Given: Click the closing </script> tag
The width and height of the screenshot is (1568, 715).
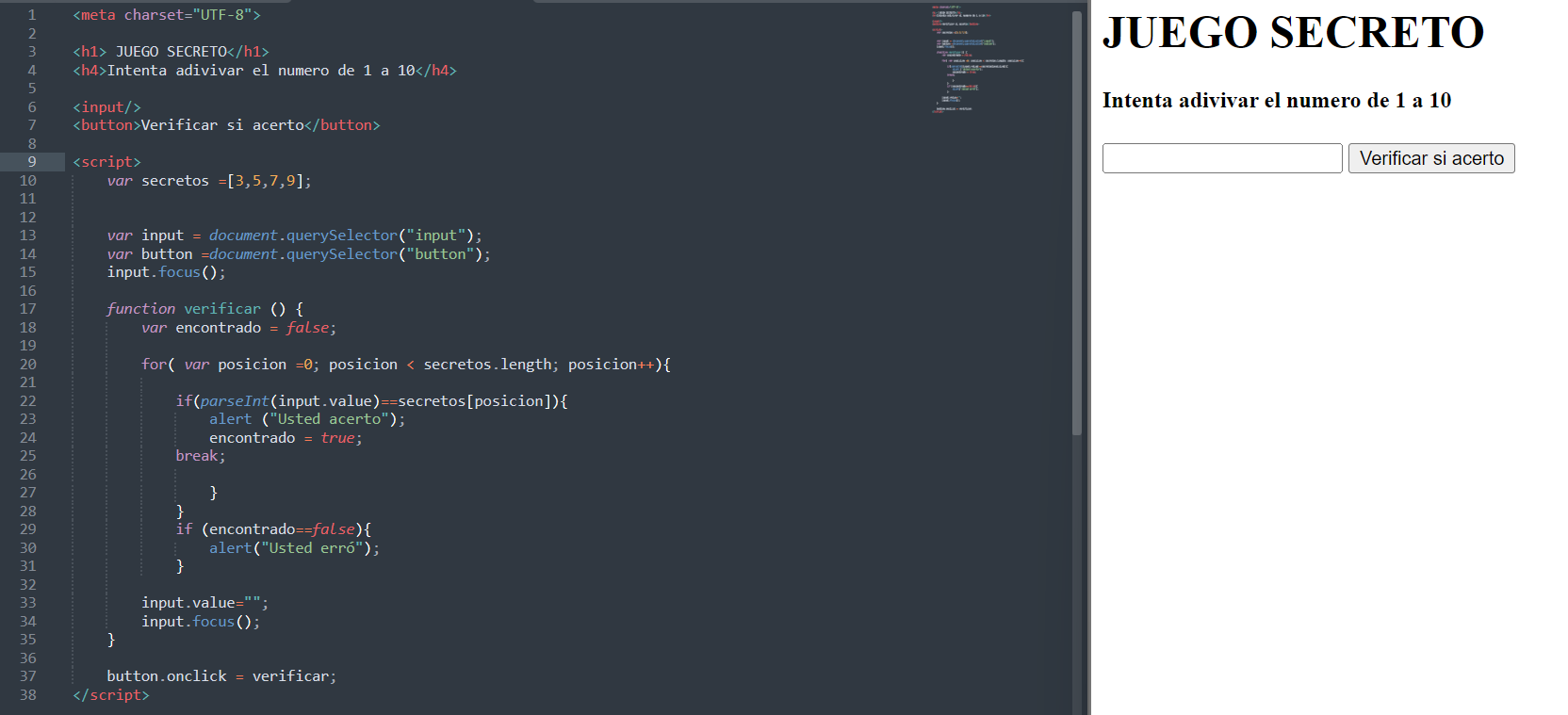Looking at the screenshot, I should pos(111,695).
